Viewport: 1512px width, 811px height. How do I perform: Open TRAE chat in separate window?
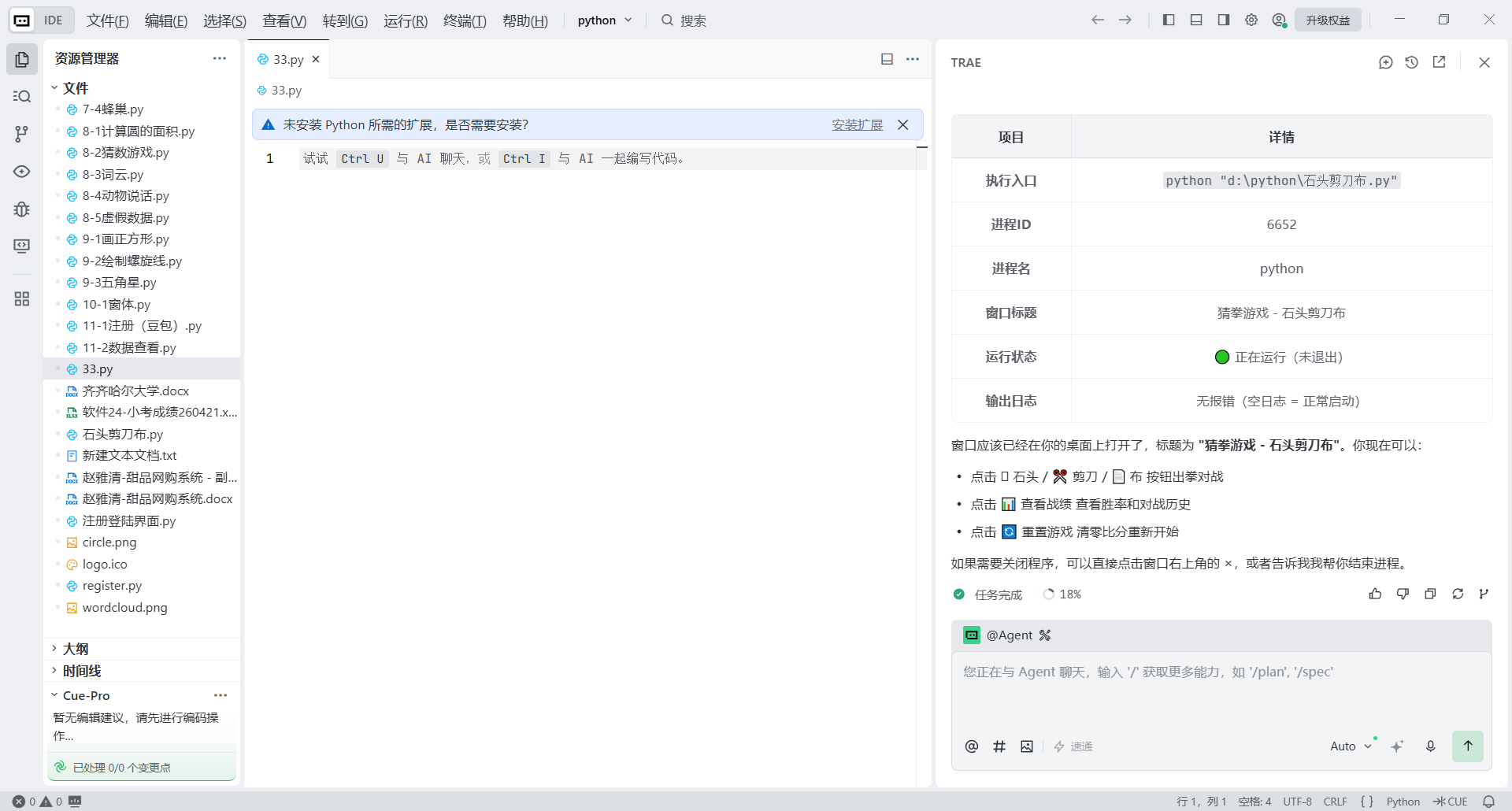(x=1439, y=62)
